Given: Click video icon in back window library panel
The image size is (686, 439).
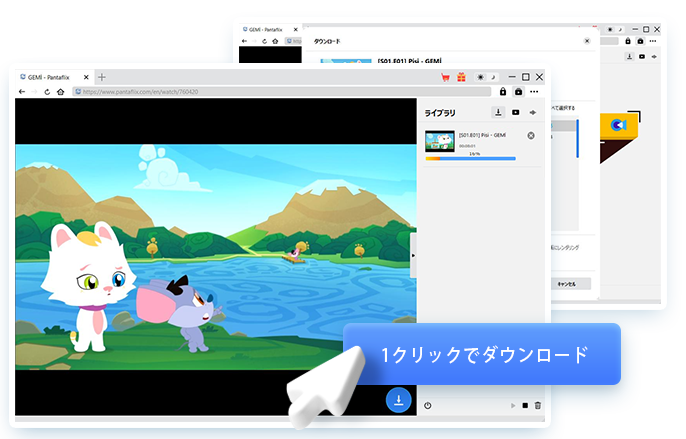Looking at the screenshot, I should tap(642, 56).
